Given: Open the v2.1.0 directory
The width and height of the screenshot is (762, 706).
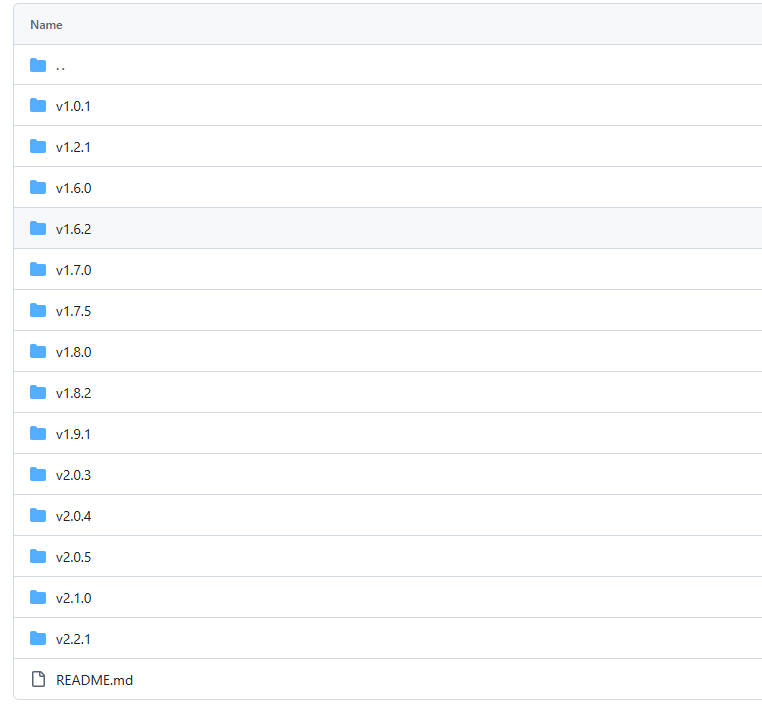Looking at the screenshot, I should click(x=73, y=598).
